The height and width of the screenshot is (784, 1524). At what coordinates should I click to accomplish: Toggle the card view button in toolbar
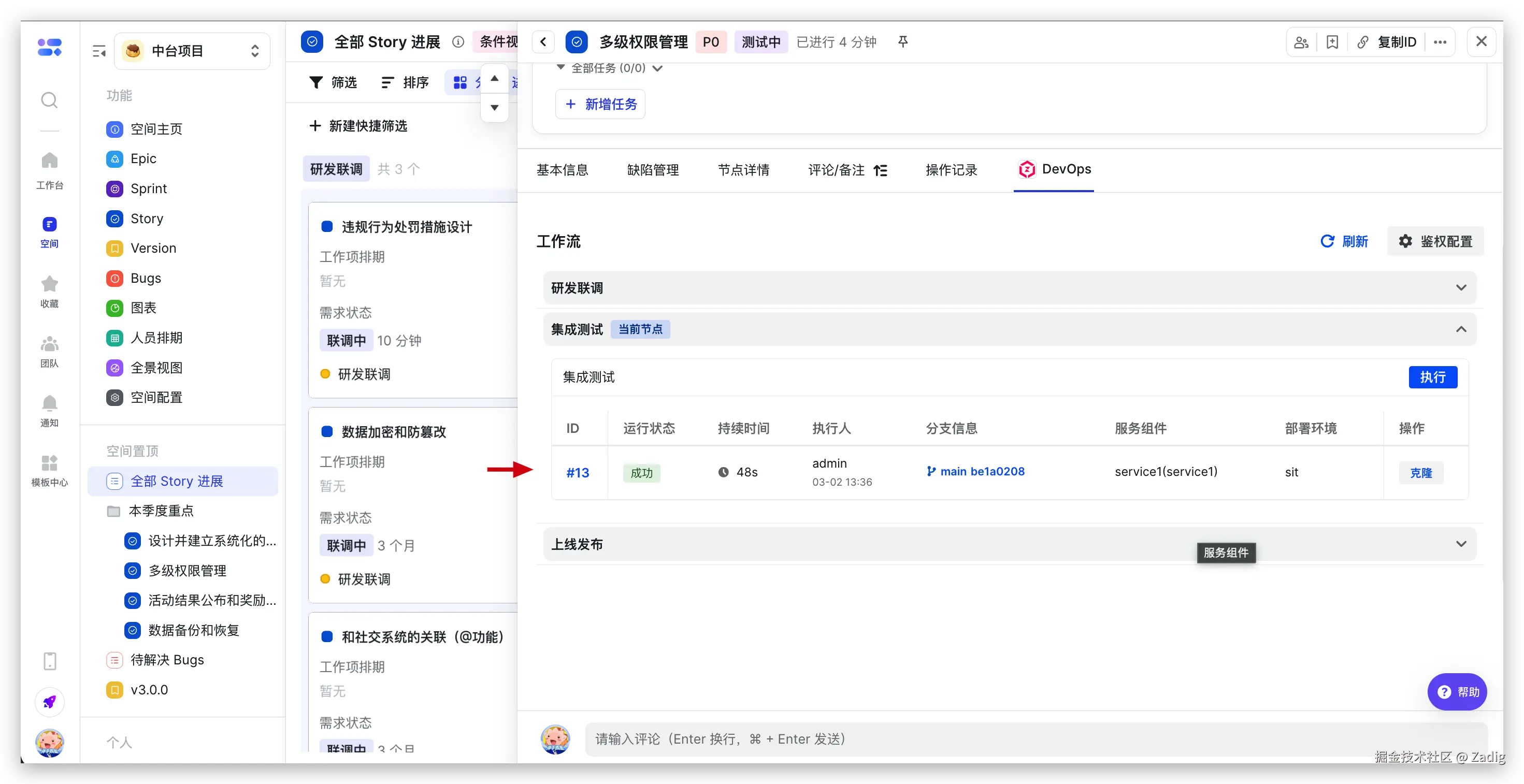[x=461, y=83]
